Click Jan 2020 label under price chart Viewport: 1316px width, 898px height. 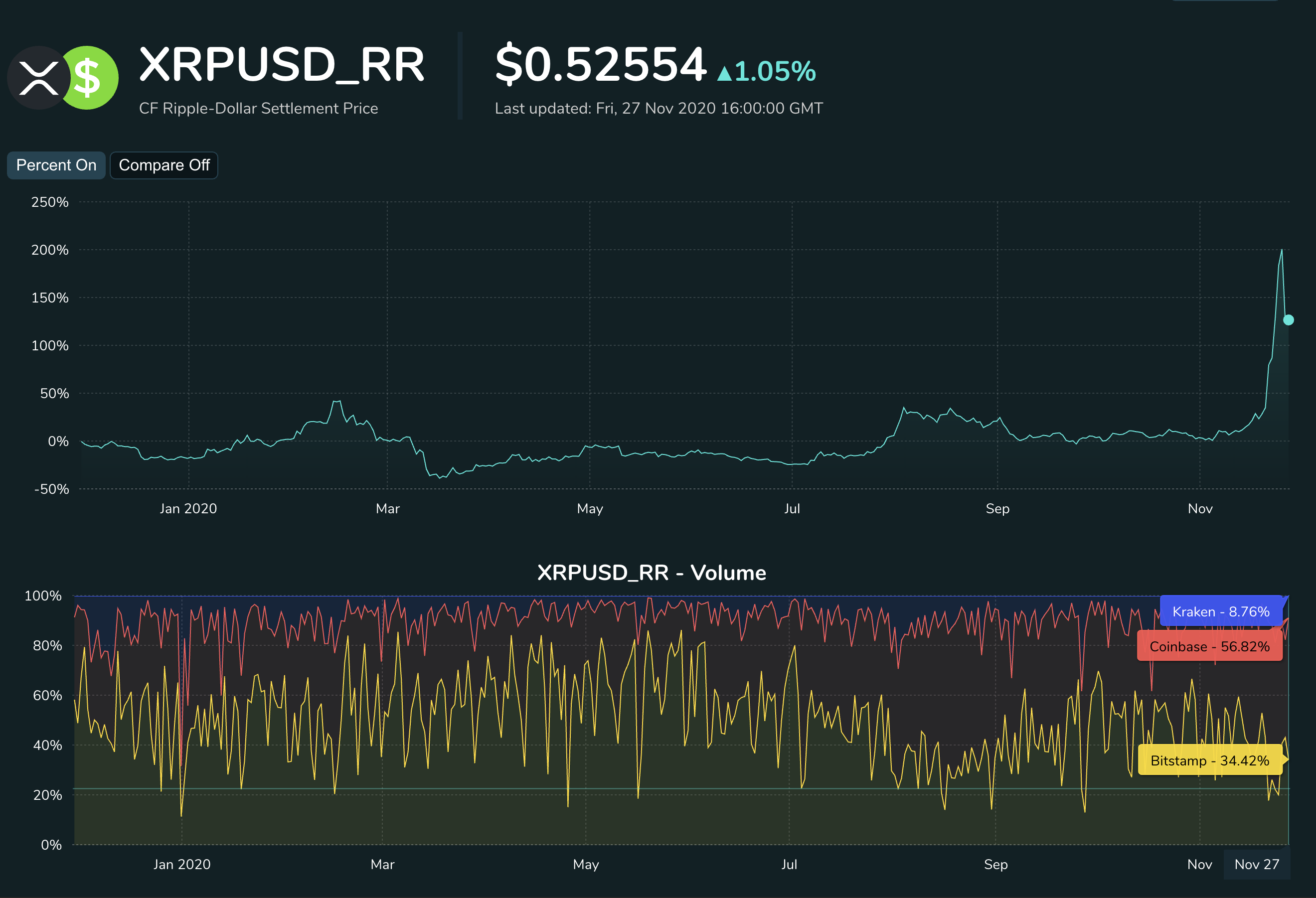188,508
